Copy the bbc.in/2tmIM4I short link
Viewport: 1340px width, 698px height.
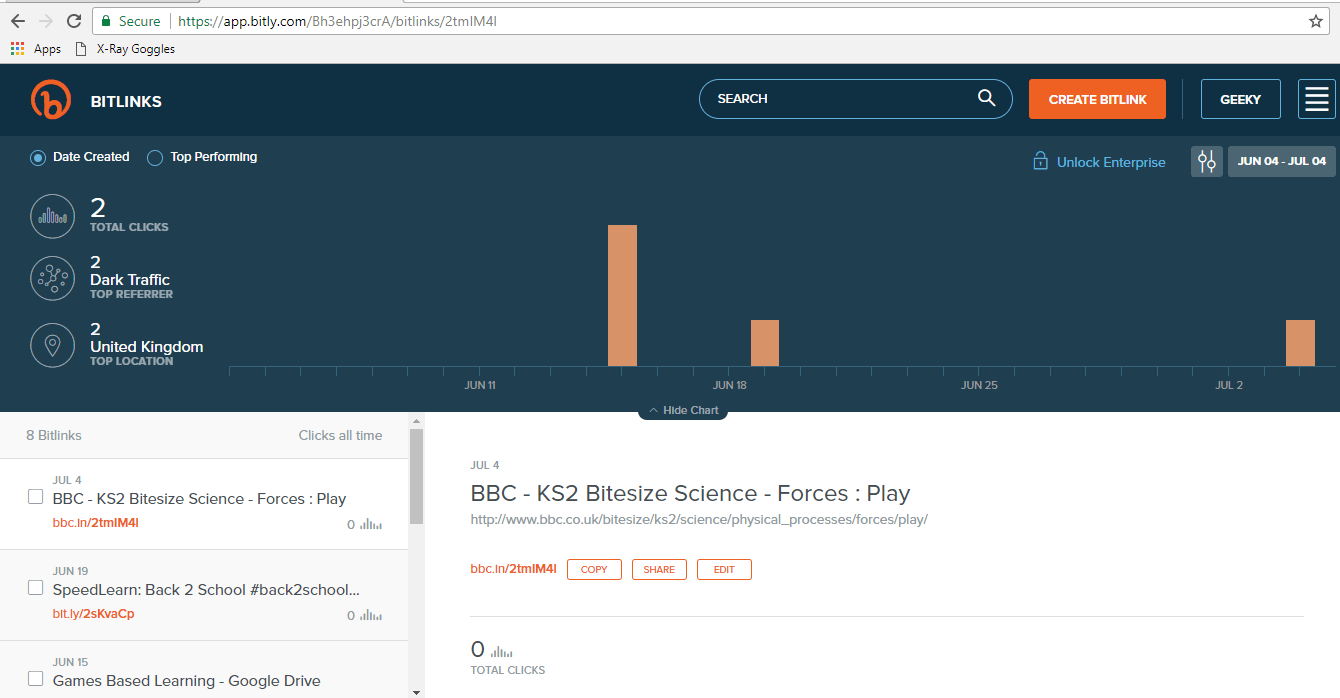tap(594, 569)
